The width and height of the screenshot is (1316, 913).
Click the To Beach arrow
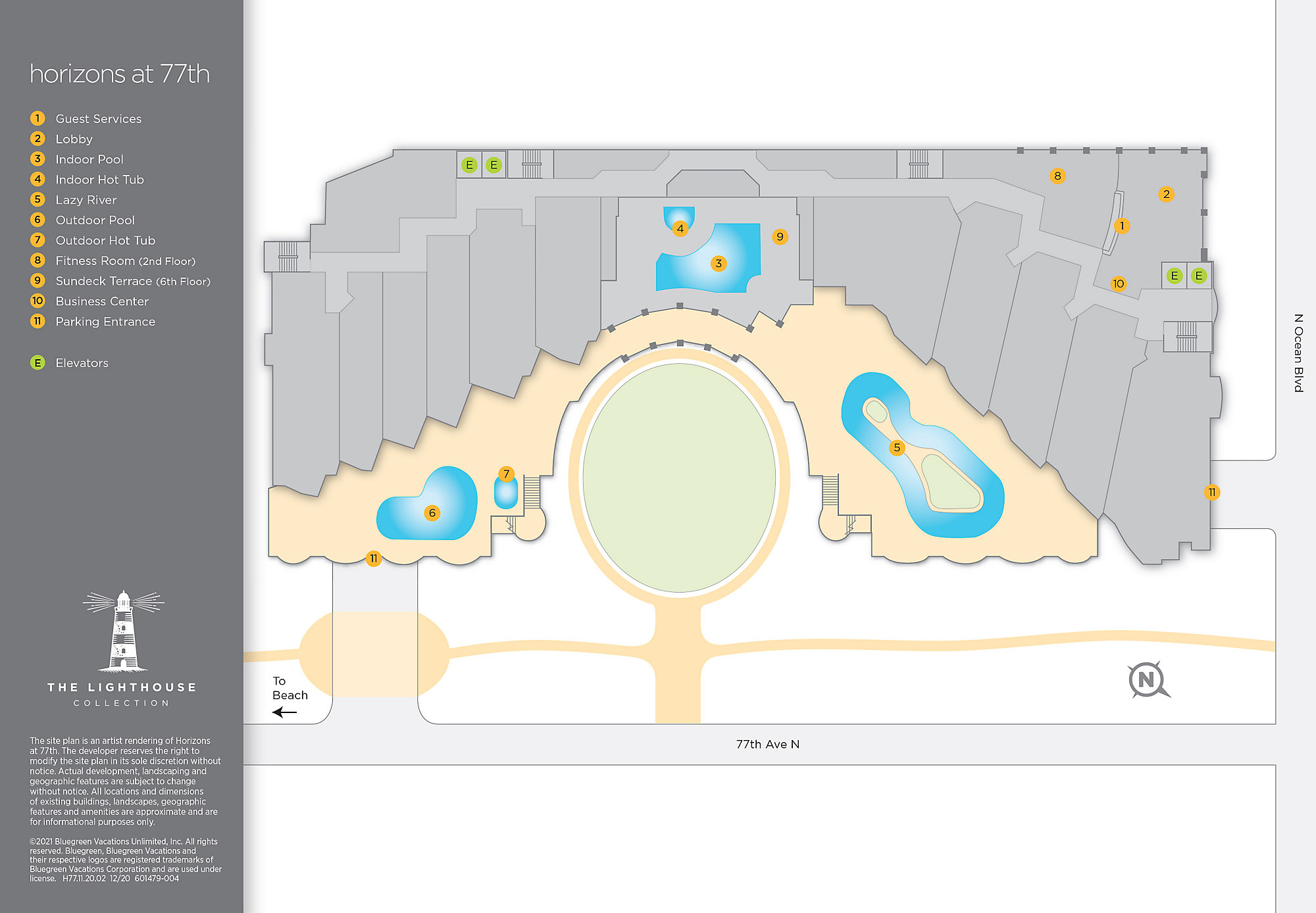(284, 712)
